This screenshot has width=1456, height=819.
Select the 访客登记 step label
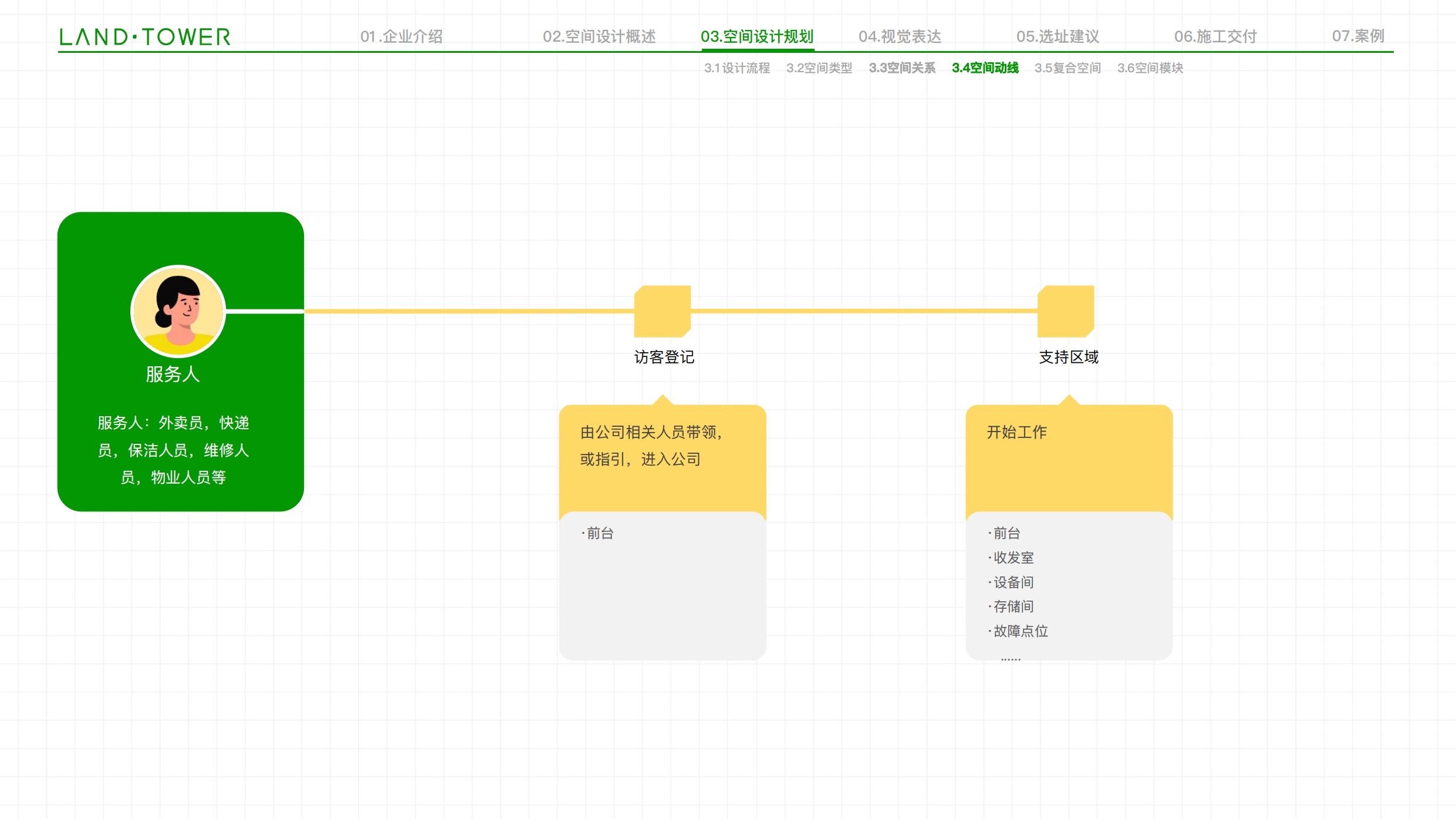click(664, 357)
